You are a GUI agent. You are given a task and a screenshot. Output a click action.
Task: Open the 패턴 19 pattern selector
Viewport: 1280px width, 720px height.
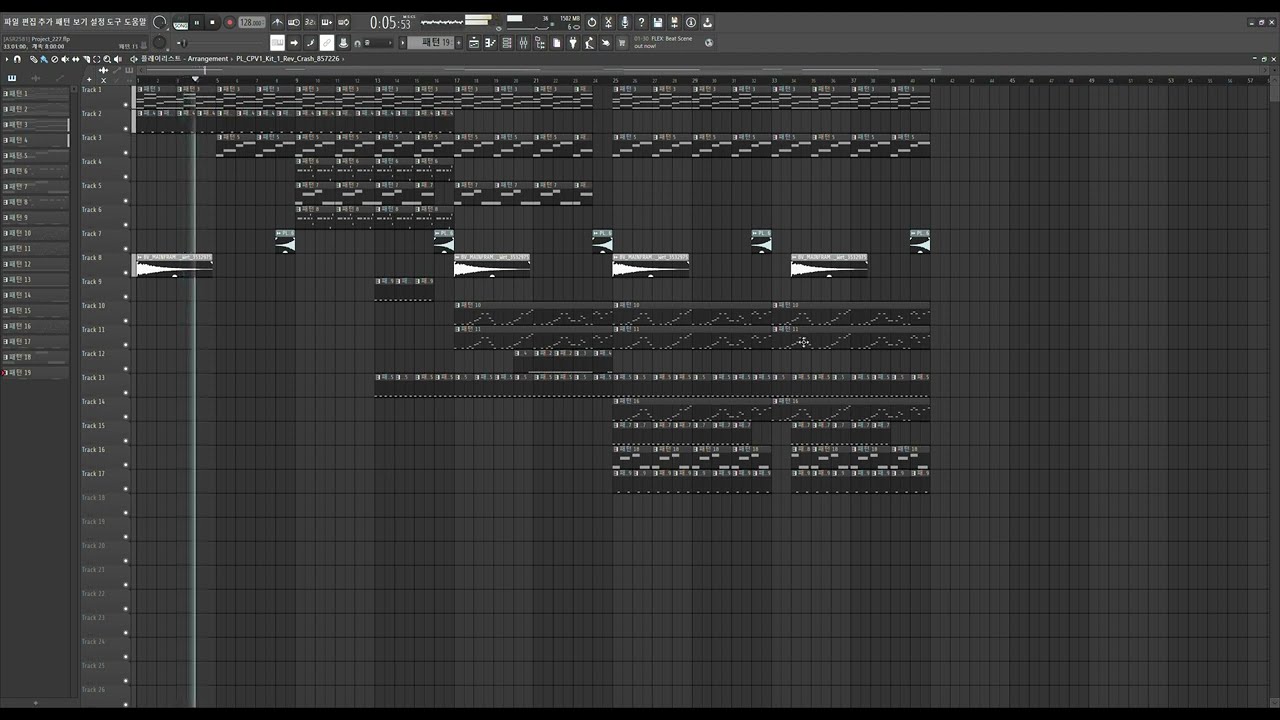pyautogui.click(x=431, y=43)
